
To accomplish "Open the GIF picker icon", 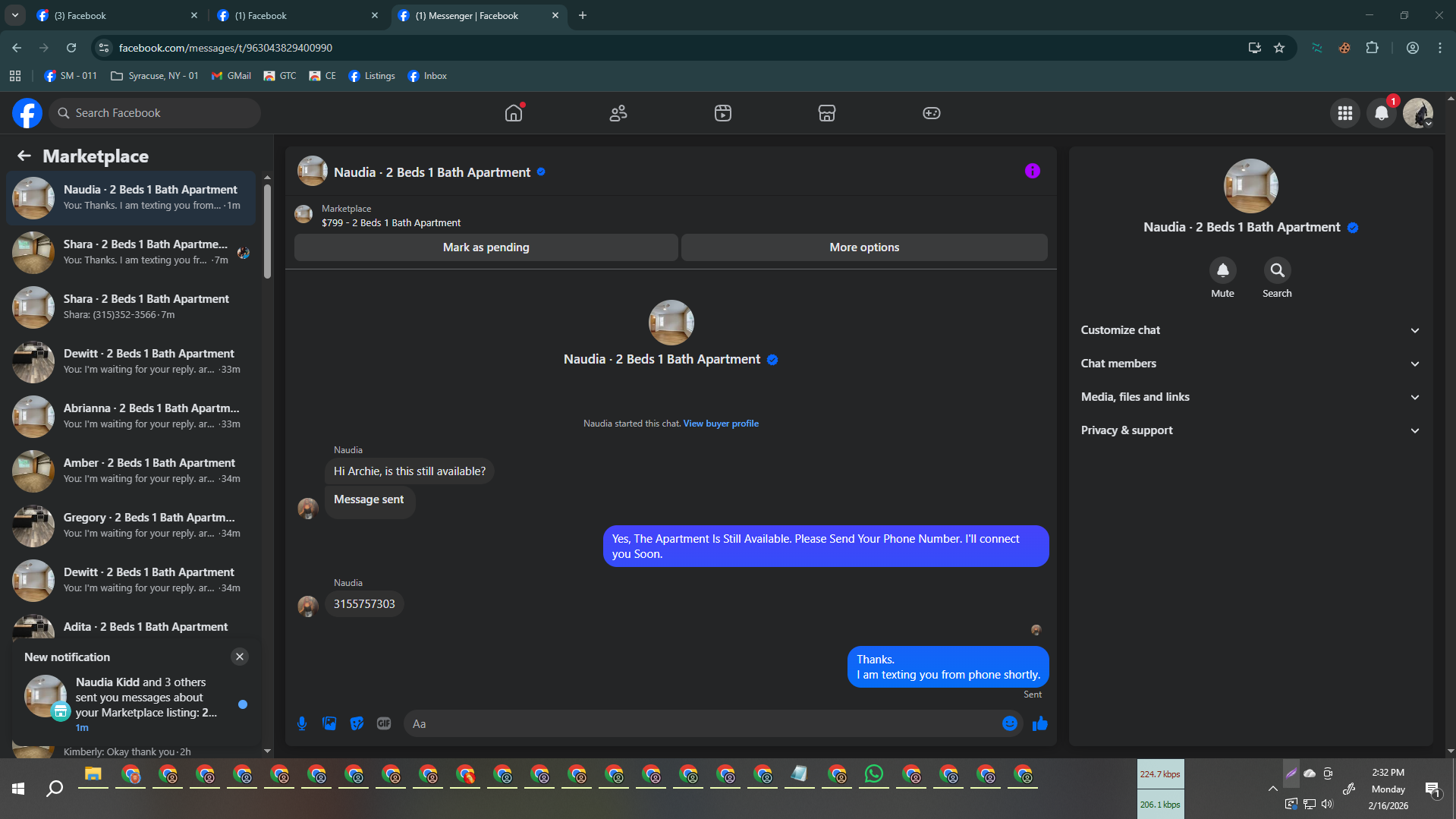I will tap(384, 723).
